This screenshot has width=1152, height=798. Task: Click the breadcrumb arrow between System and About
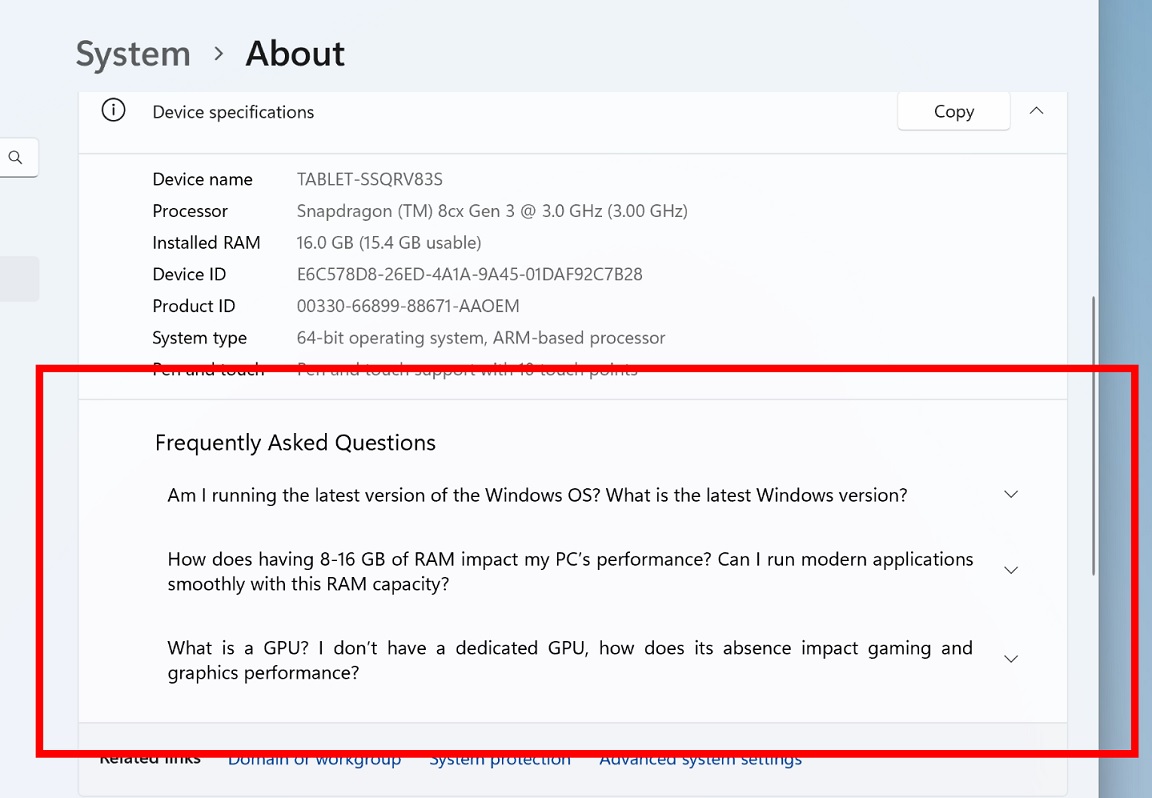[x=218, y=54]
